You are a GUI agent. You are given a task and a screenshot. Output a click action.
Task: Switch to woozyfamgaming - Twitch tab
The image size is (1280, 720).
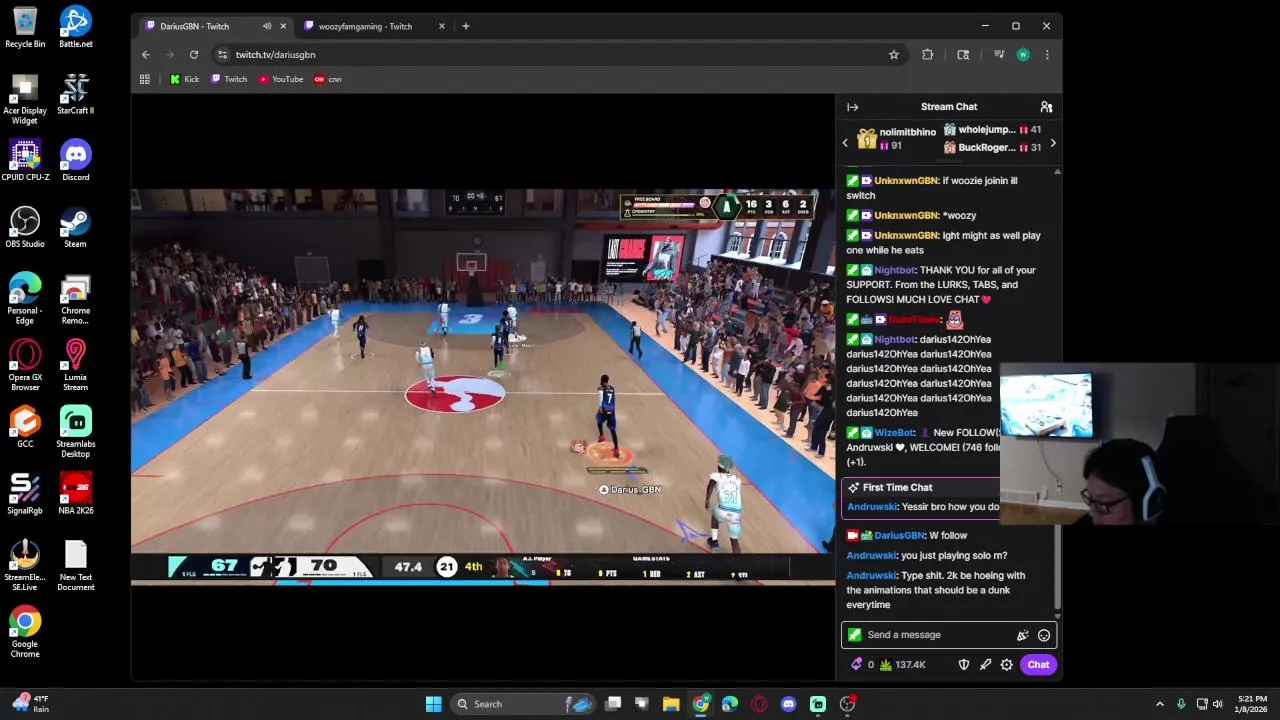tap(365, 26)
